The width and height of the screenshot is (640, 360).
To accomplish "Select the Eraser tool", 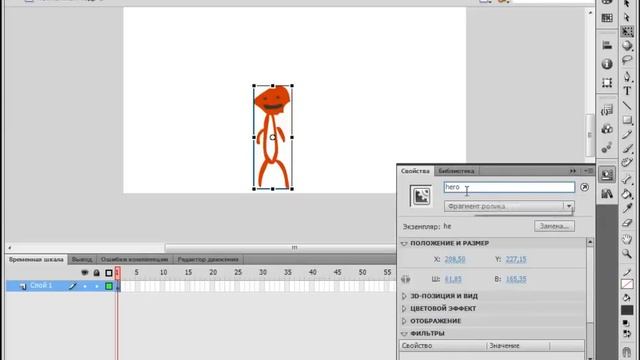I will pos(627,223).
